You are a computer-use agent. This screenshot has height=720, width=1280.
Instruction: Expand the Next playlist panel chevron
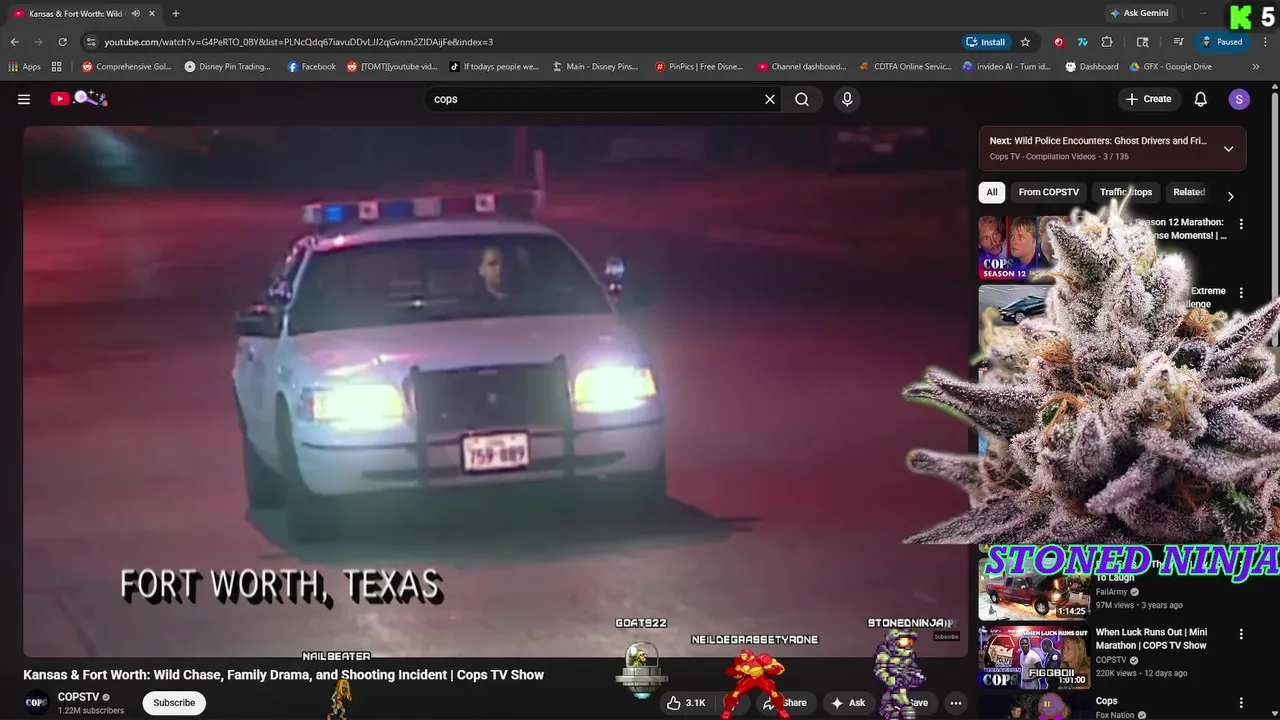[x=1229, y=149]
